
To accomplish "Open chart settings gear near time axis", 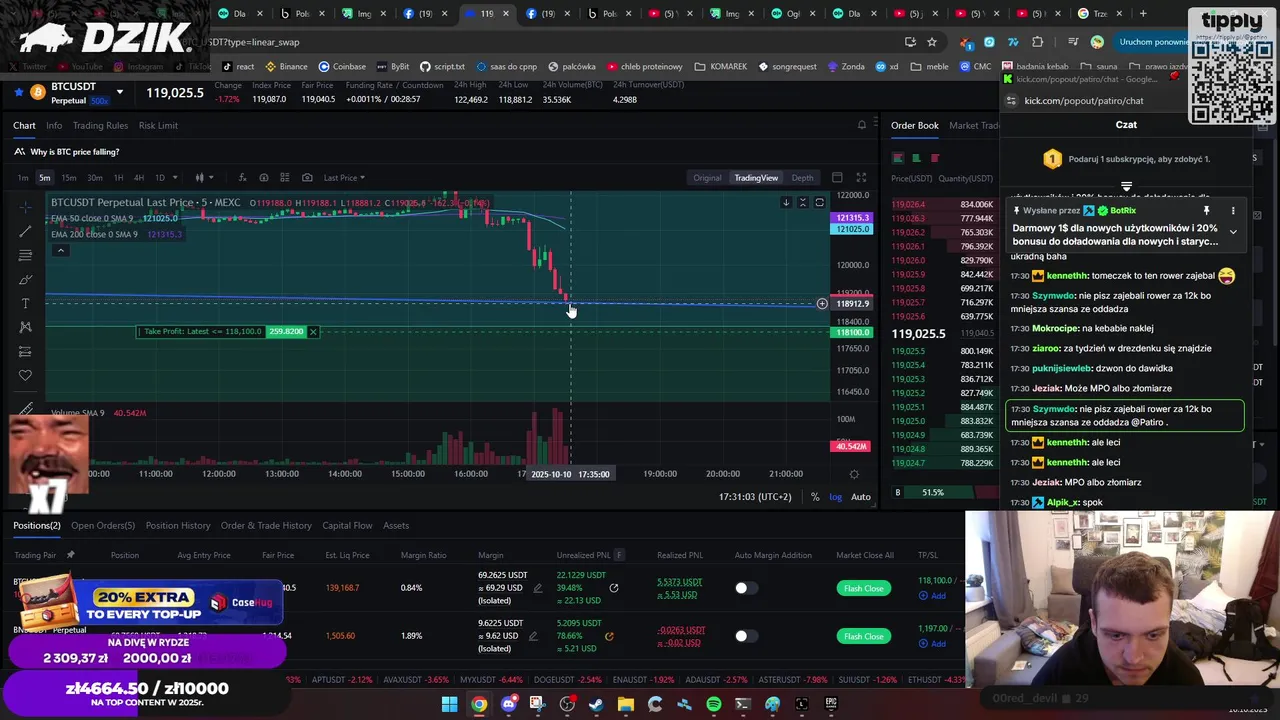I will click(854, 474).
